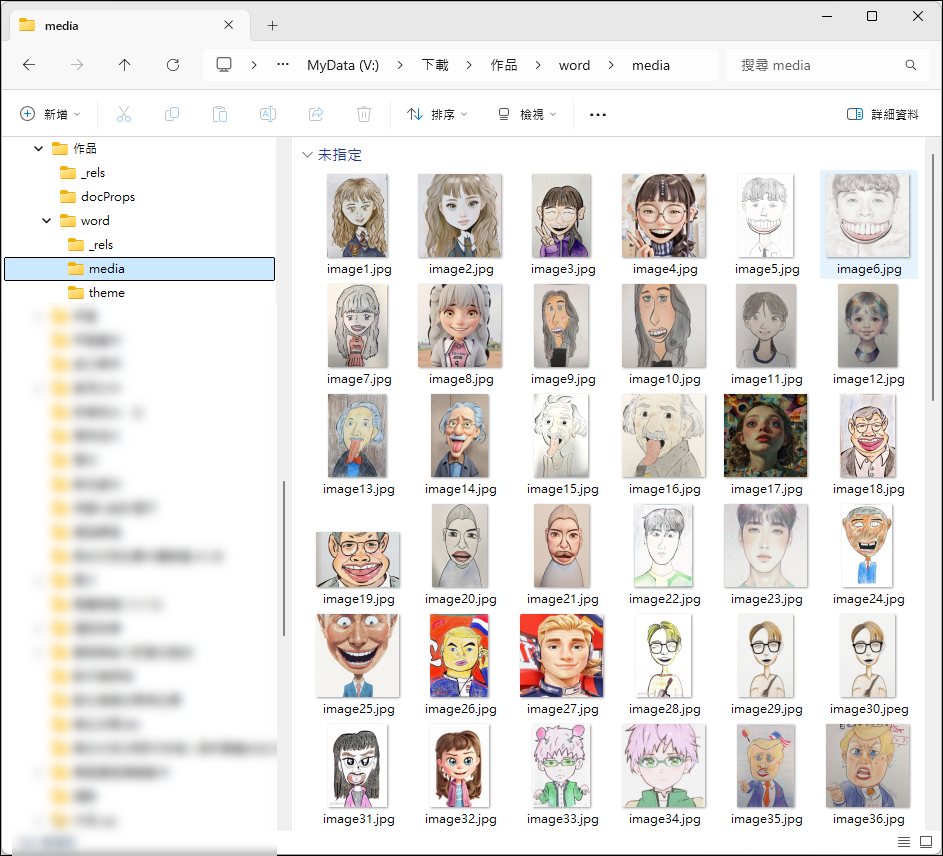Open the 檢視 view dropdown
This screenshot has height=856, width=943.
coord(527,114)
